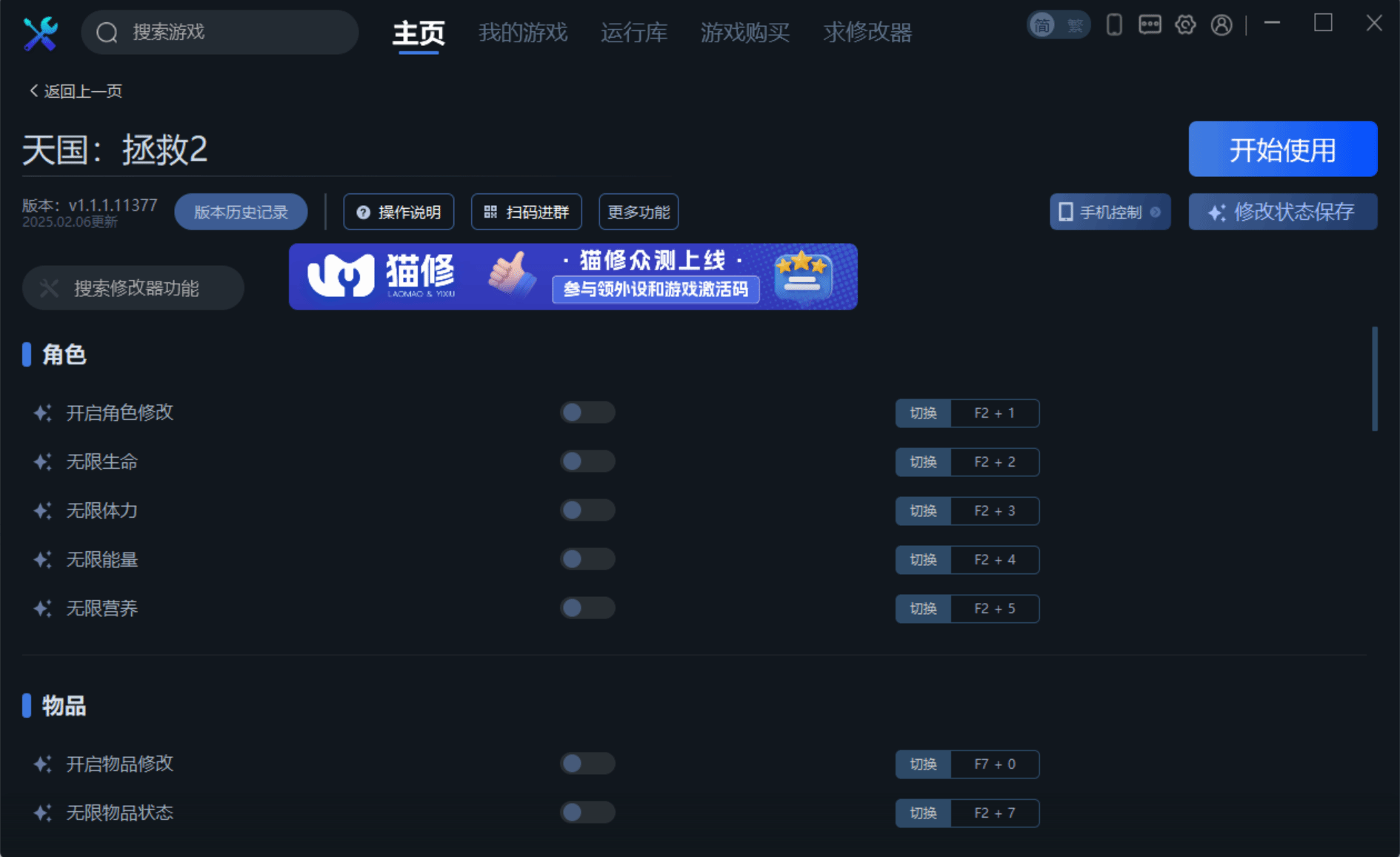Open the message feedback icon

[x=1150, y=24]
